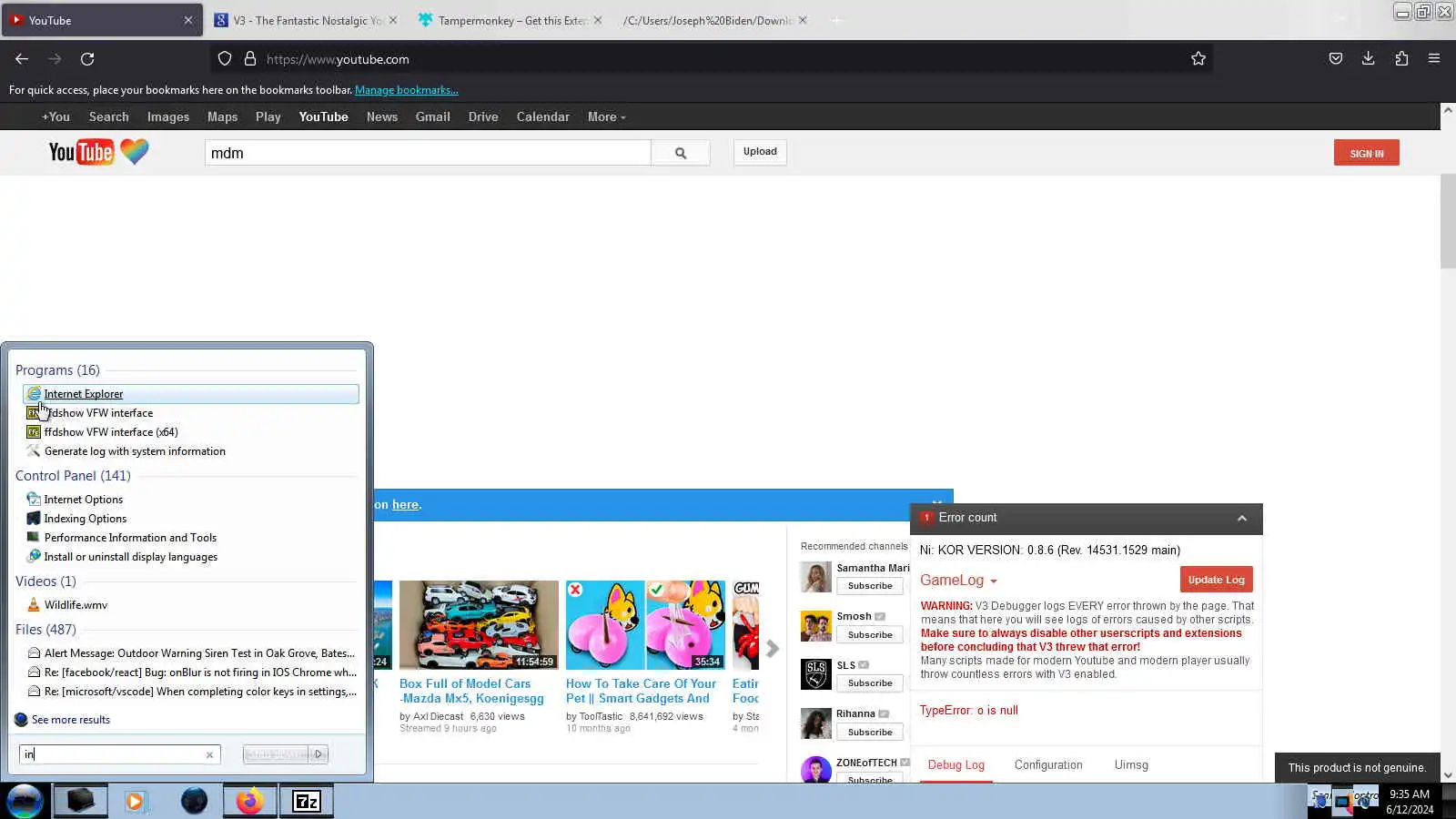Screen dimensions: 1456x819
Task: Open the shutdown options arrow
Action: (318, 754)
